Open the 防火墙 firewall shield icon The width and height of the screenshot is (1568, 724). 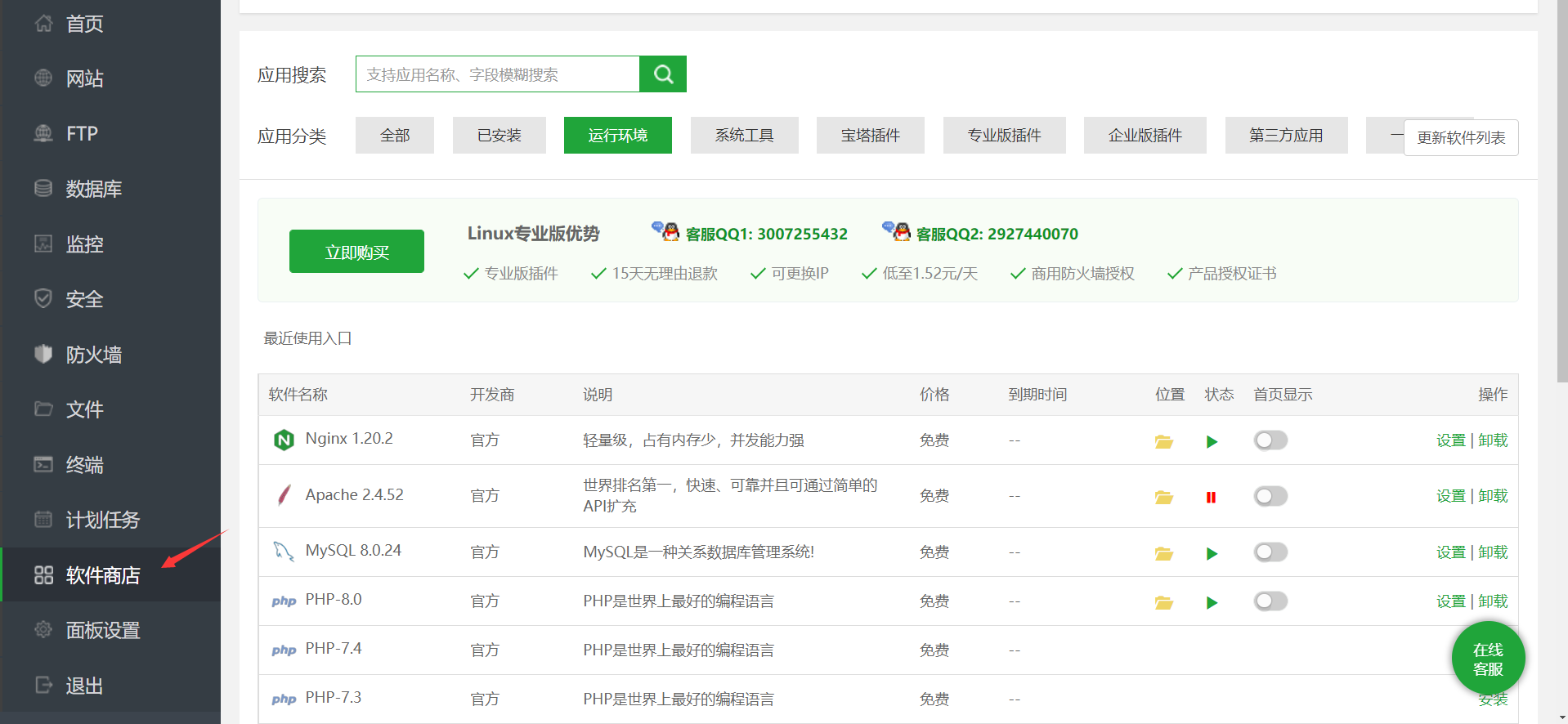point(44,354)
